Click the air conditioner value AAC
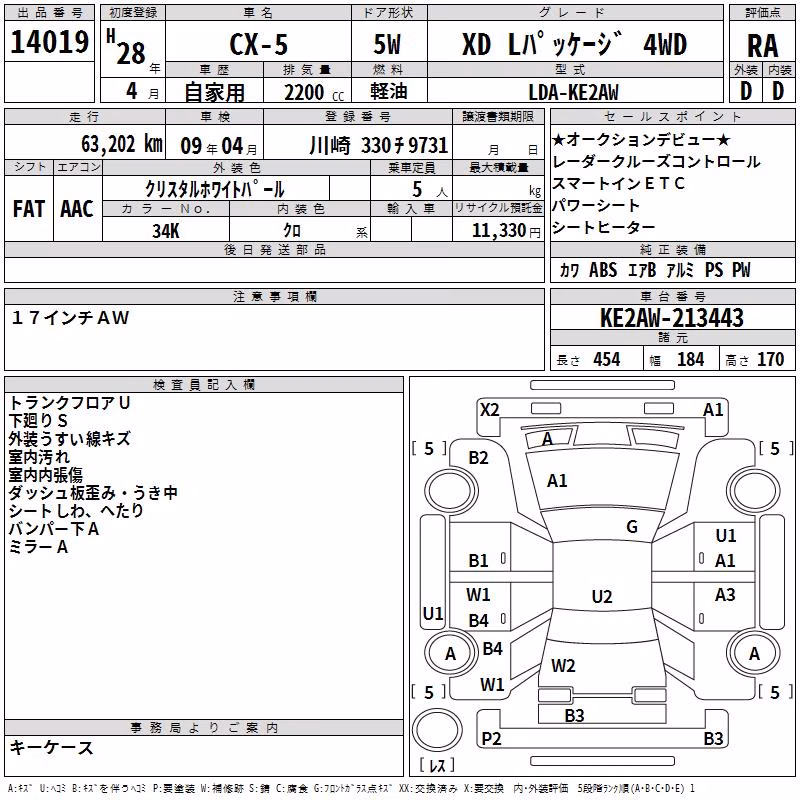Screen dimensions: 800x800 (77, 209)
